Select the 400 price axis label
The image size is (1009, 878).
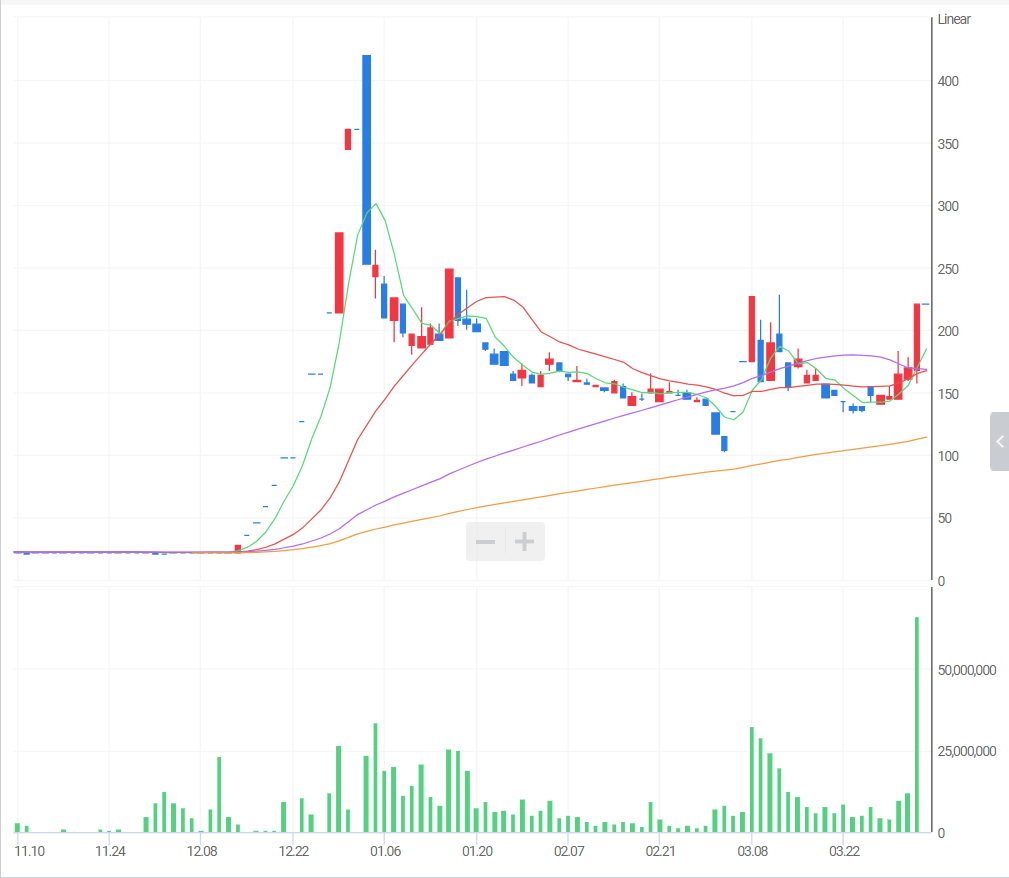coord(948,81)
